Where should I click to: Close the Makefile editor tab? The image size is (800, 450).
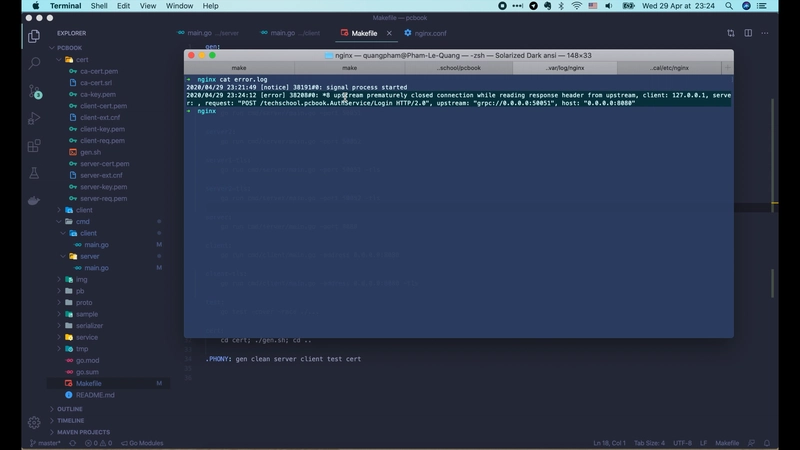[x=389, y=33]
